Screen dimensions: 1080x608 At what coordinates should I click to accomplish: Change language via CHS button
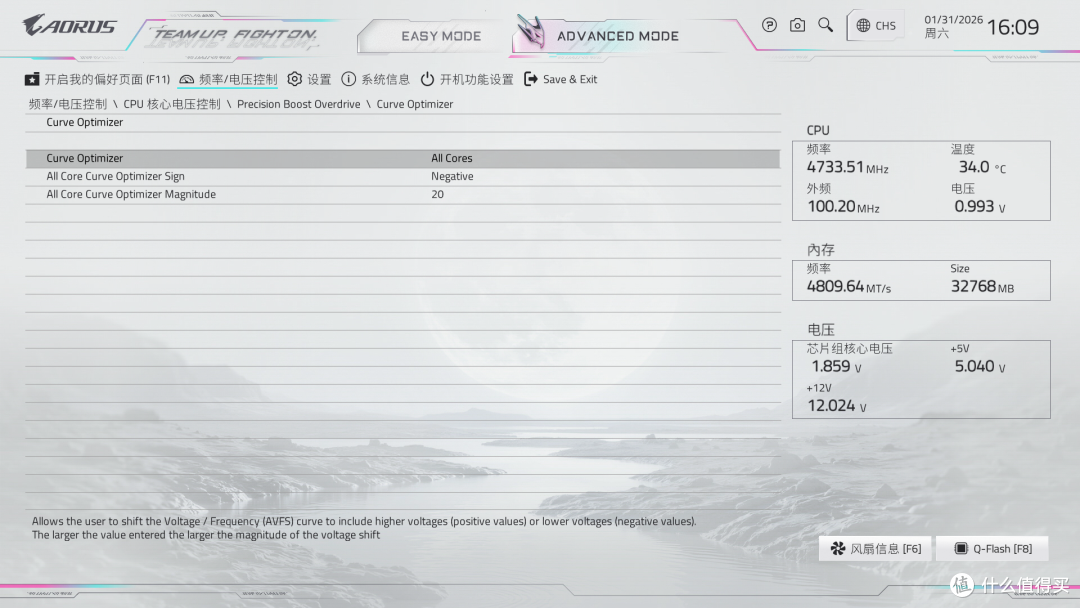(875, 26)
